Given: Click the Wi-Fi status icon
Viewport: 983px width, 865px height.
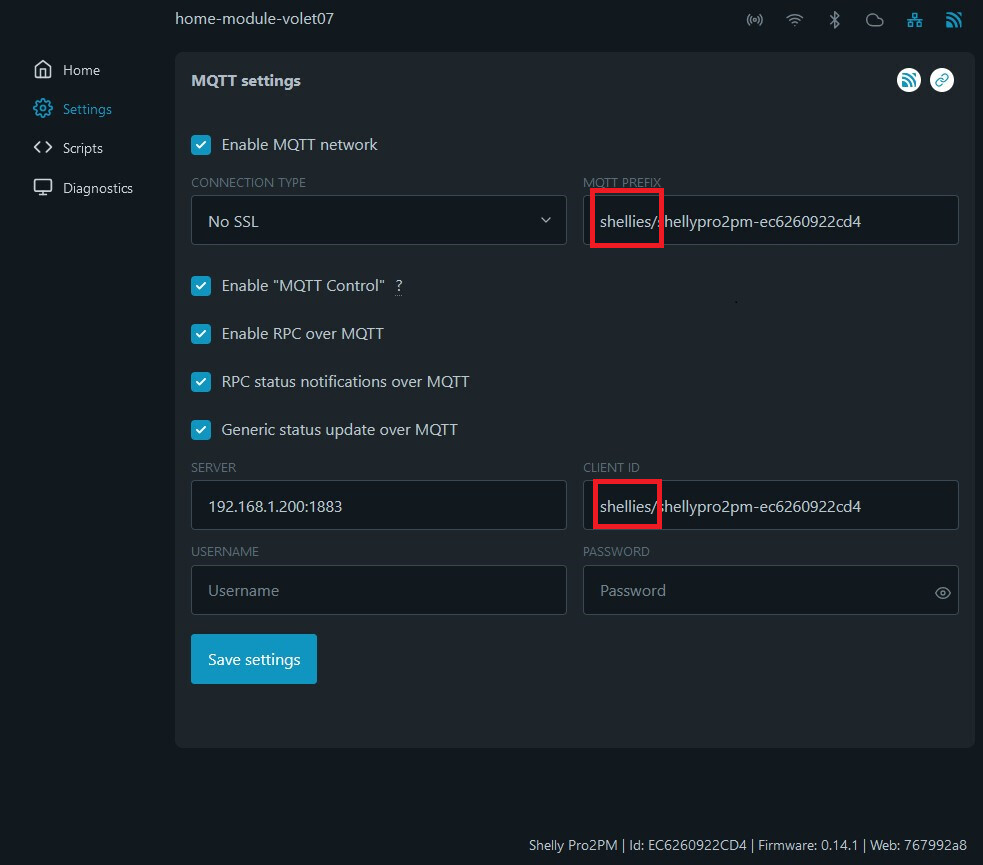Looking at the screenshot, I should [x=794, y=19].
